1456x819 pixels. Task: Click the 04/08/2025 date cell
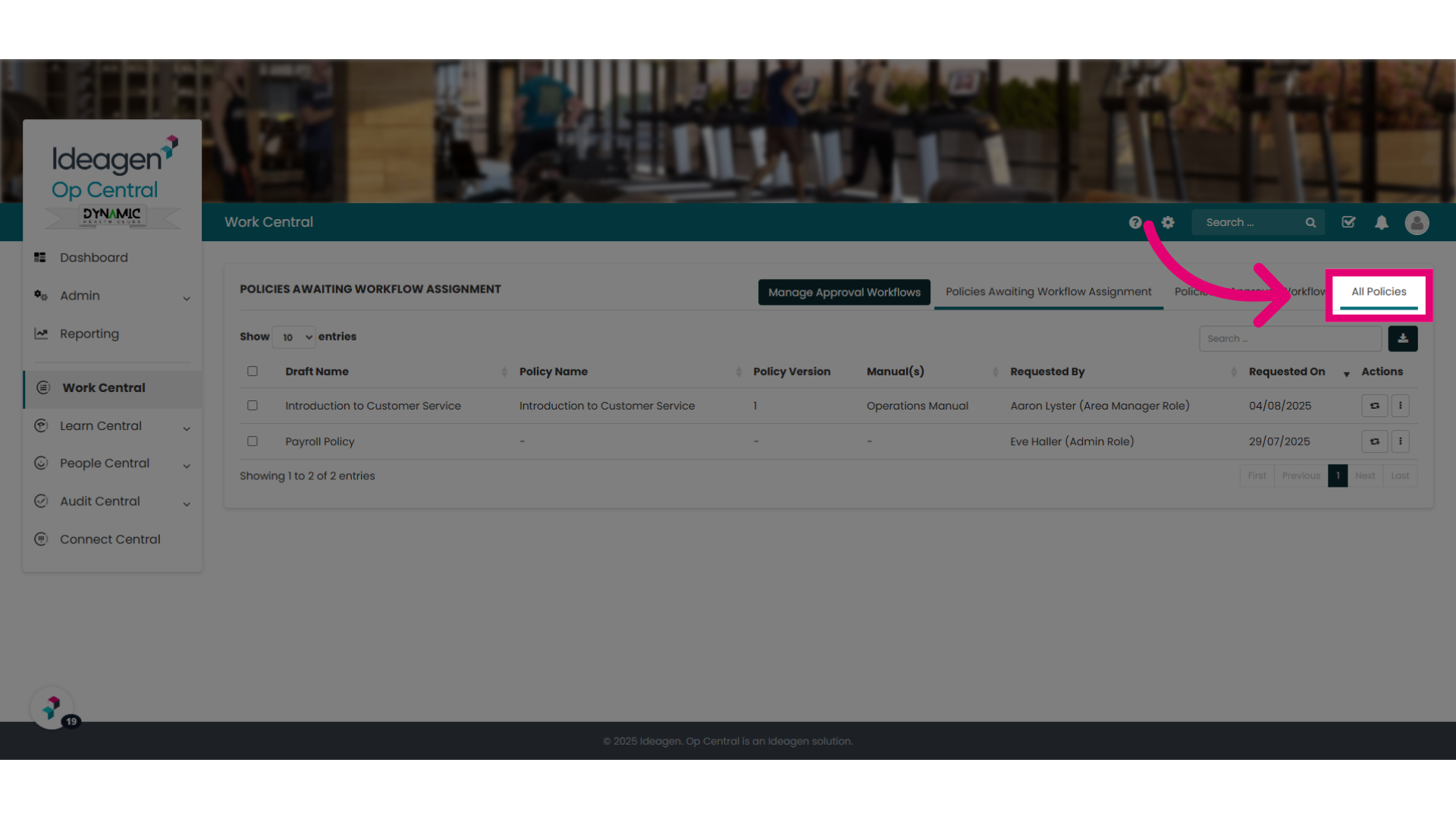pyautogui.click(x=1280, y=406)
